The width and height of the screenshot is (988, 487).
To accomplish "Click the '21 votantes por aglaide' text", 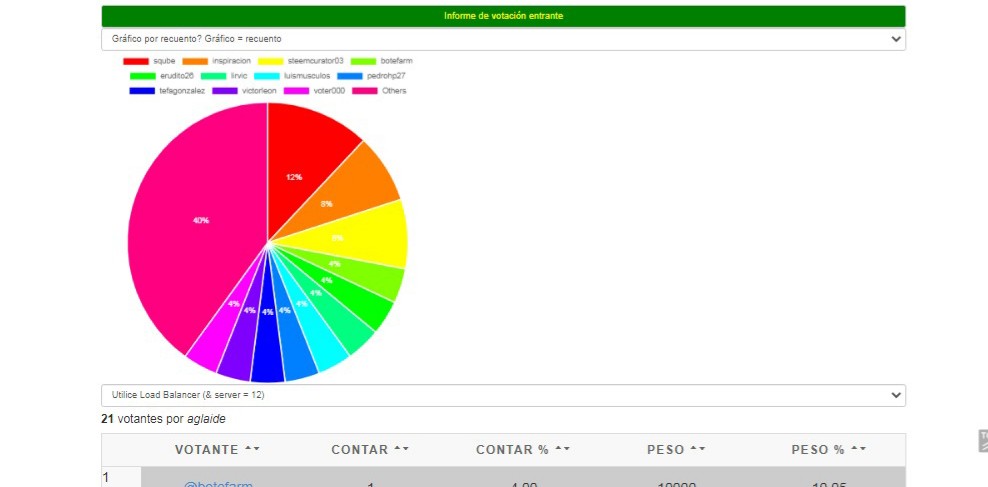I will coord(163,419).
